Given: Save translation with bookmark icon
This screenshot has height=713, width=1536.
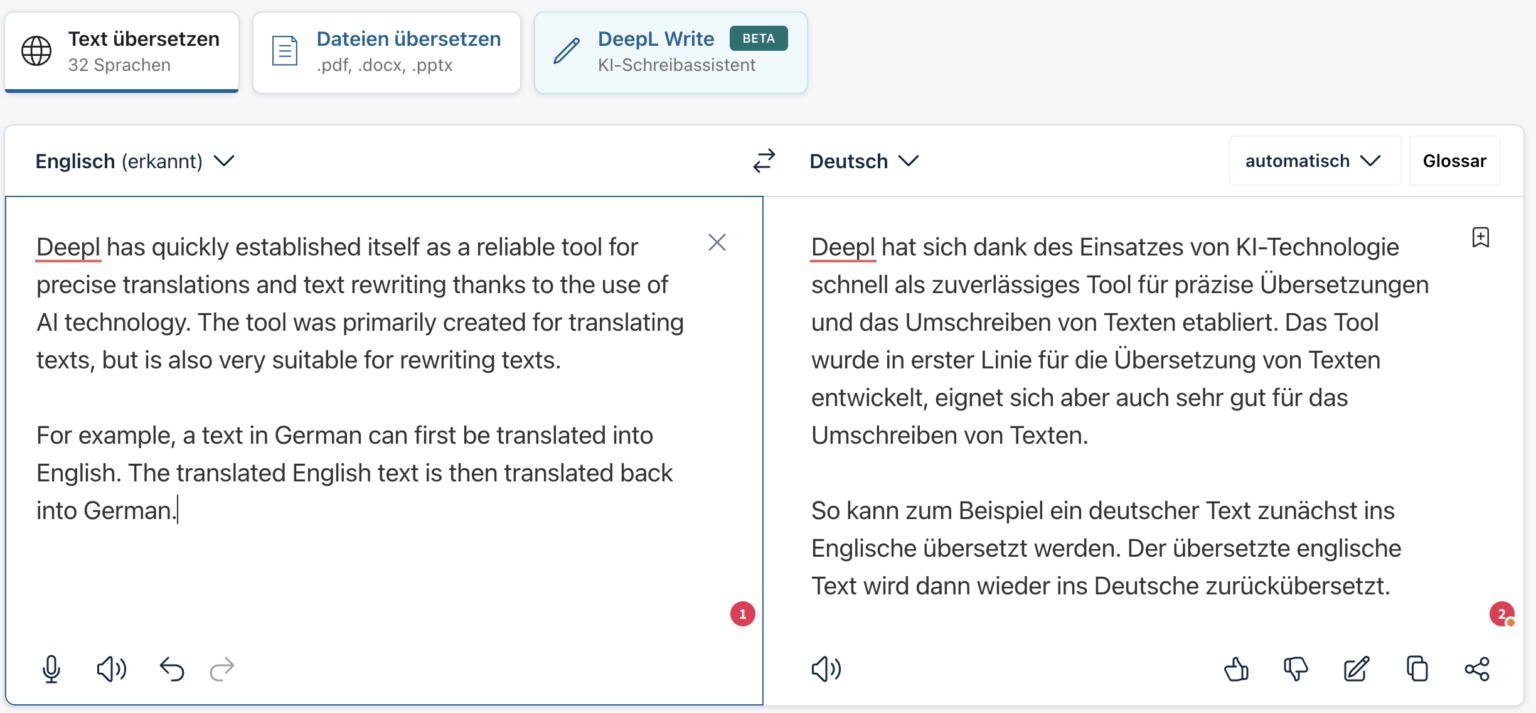Looking at the screenshot, I should [x=1481, y=237].
